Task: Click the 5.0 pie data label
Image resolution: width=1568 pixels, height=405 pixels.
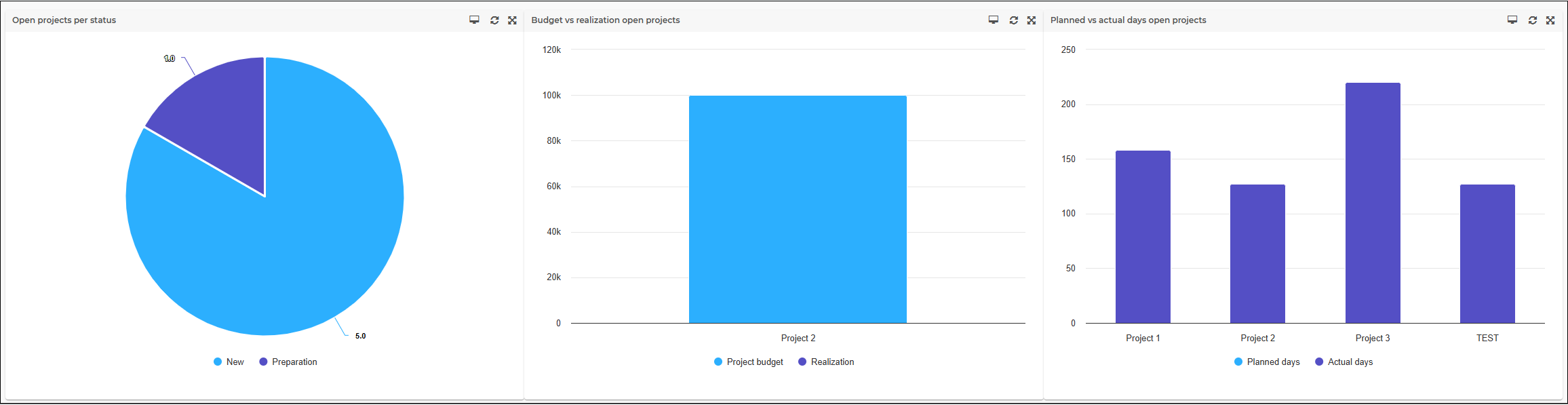Action: pyautogui.click(x=360, y=336)
